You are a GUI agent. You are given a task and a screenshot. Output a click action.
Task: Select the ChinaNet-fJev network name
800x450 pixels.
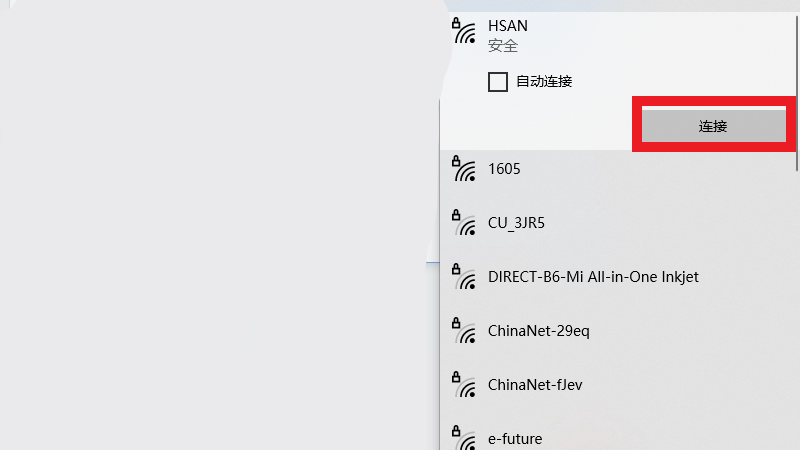(x=537, y=385)
